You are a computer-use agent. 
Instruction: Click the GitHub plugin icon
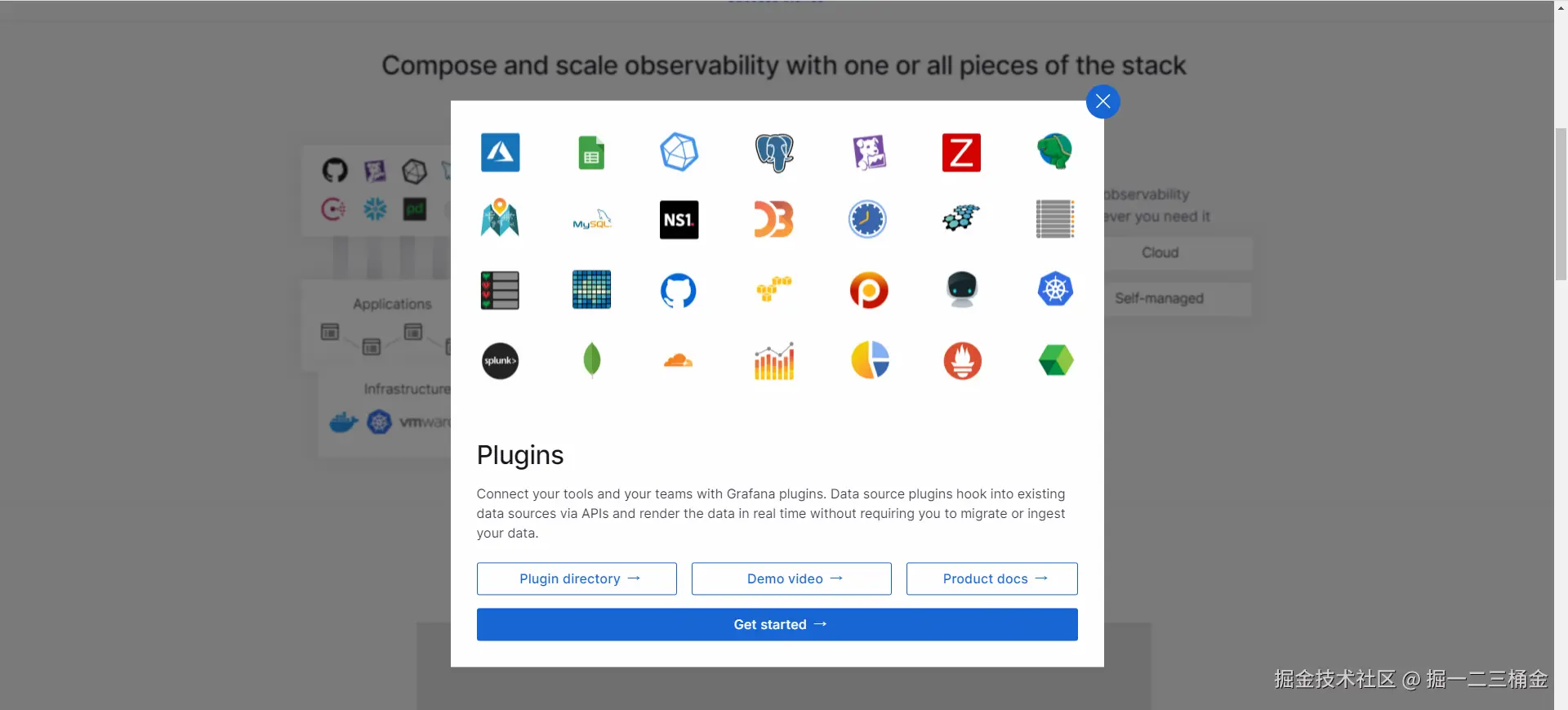(x=679, y=290)
